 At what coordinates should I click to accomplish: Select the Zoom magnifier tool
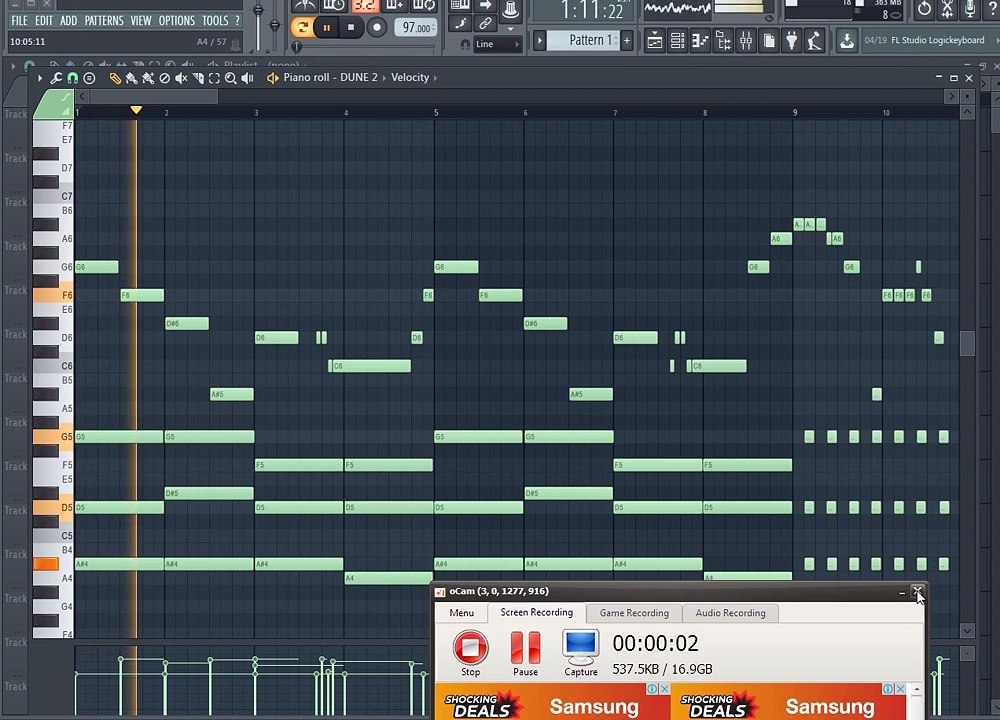[x=231, y=78]
